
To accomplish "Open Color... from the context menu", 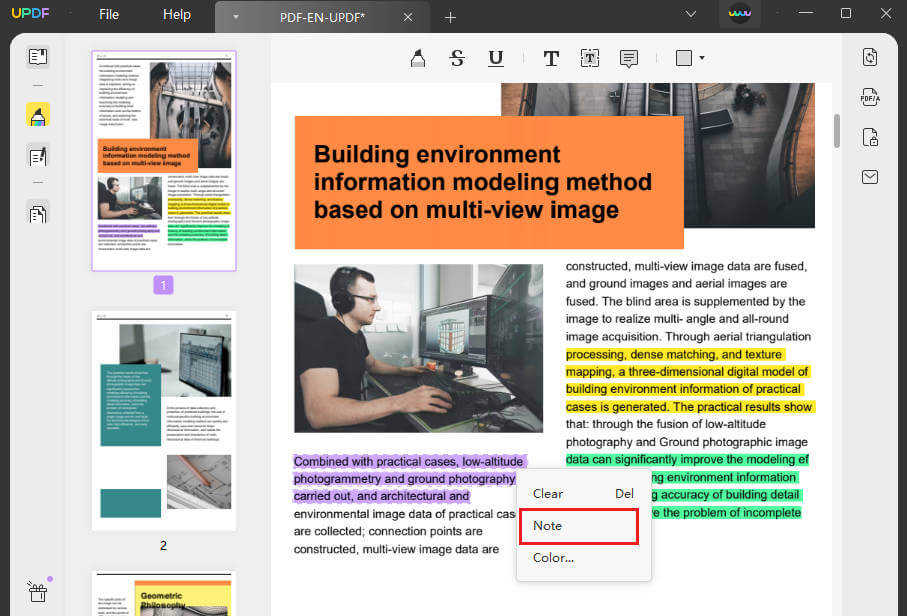I will 553,558.
